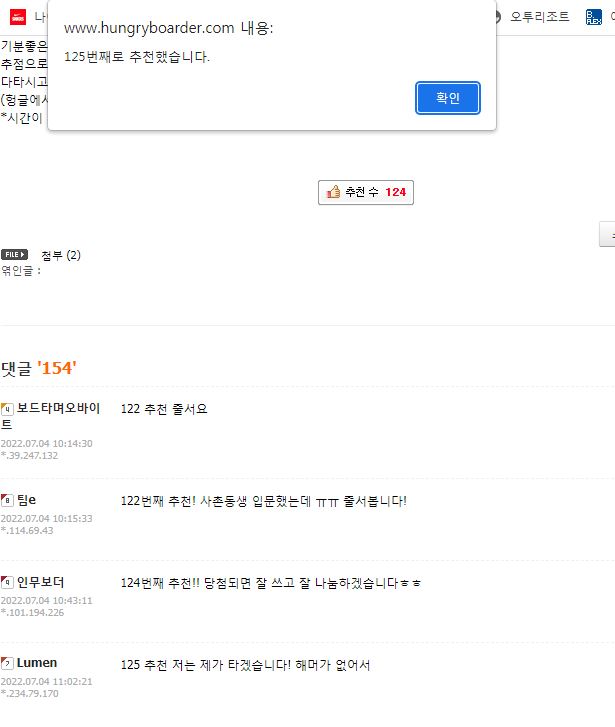Click the level icon beside Lumen
The width and height of the screenshot is (615, 727).
point(7,663)
